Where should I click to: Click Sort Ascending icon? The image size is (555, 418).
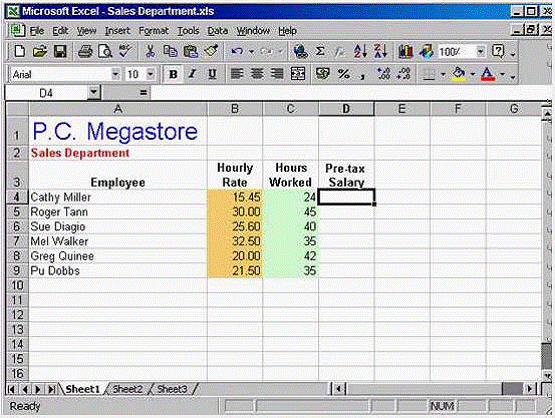[x=360, y=52]
